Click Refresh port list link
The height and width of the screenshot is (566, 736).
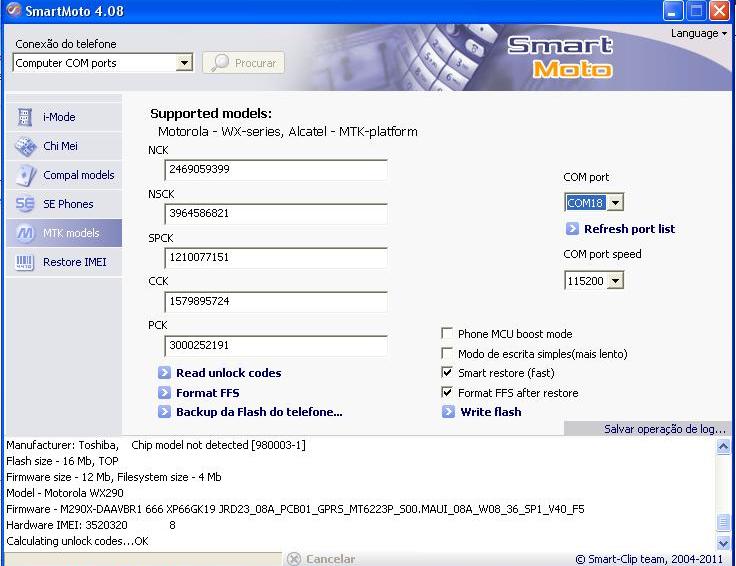629,229
